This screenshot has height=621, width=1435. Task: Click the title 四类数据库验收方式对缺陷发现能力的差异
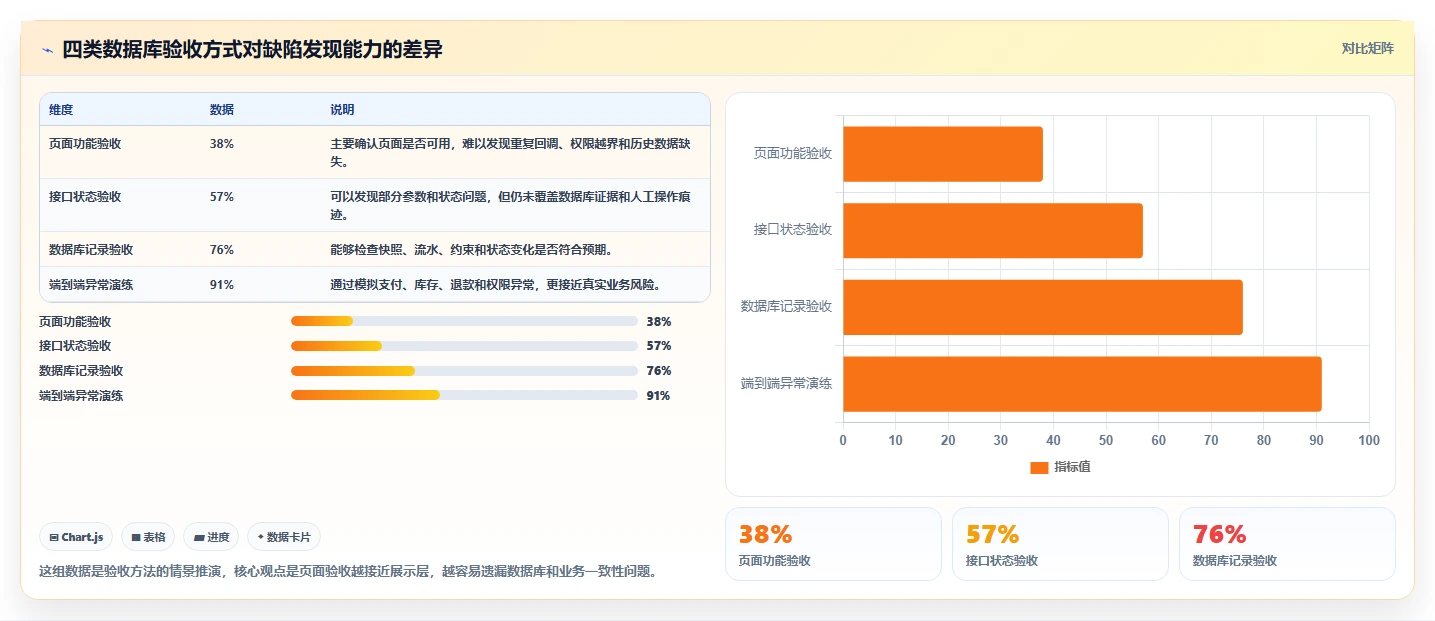pos(253,49)
